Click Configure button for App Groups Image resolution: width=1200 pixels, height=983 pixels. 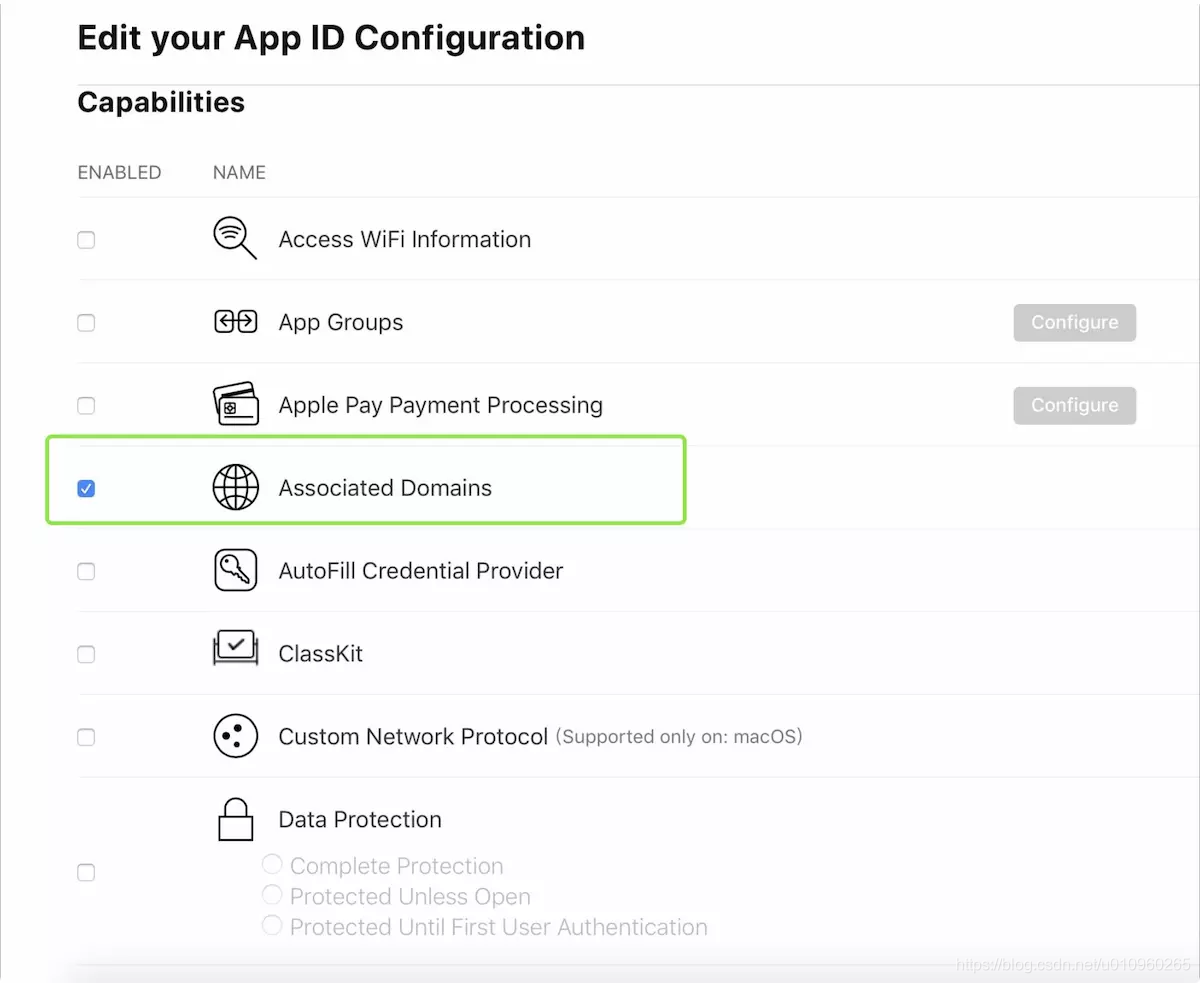tap(1074, 322)
